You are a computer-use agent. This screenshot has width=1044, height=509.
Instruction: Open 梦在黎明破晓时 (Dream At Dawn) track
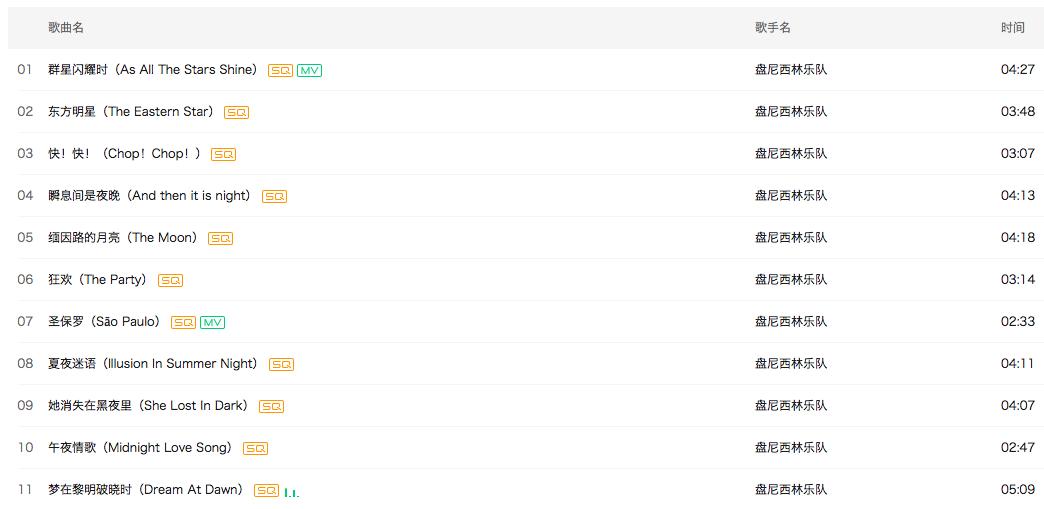(x=145, y=490)
